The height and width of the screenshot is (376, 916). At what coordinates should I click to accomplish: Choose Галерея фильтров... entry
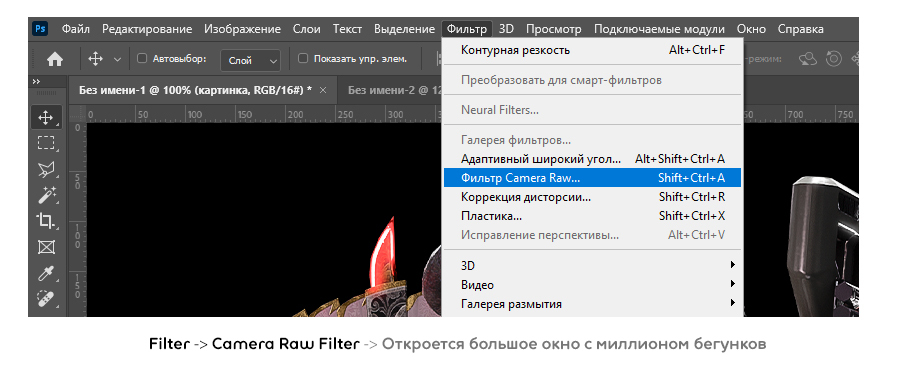(592, 140)
